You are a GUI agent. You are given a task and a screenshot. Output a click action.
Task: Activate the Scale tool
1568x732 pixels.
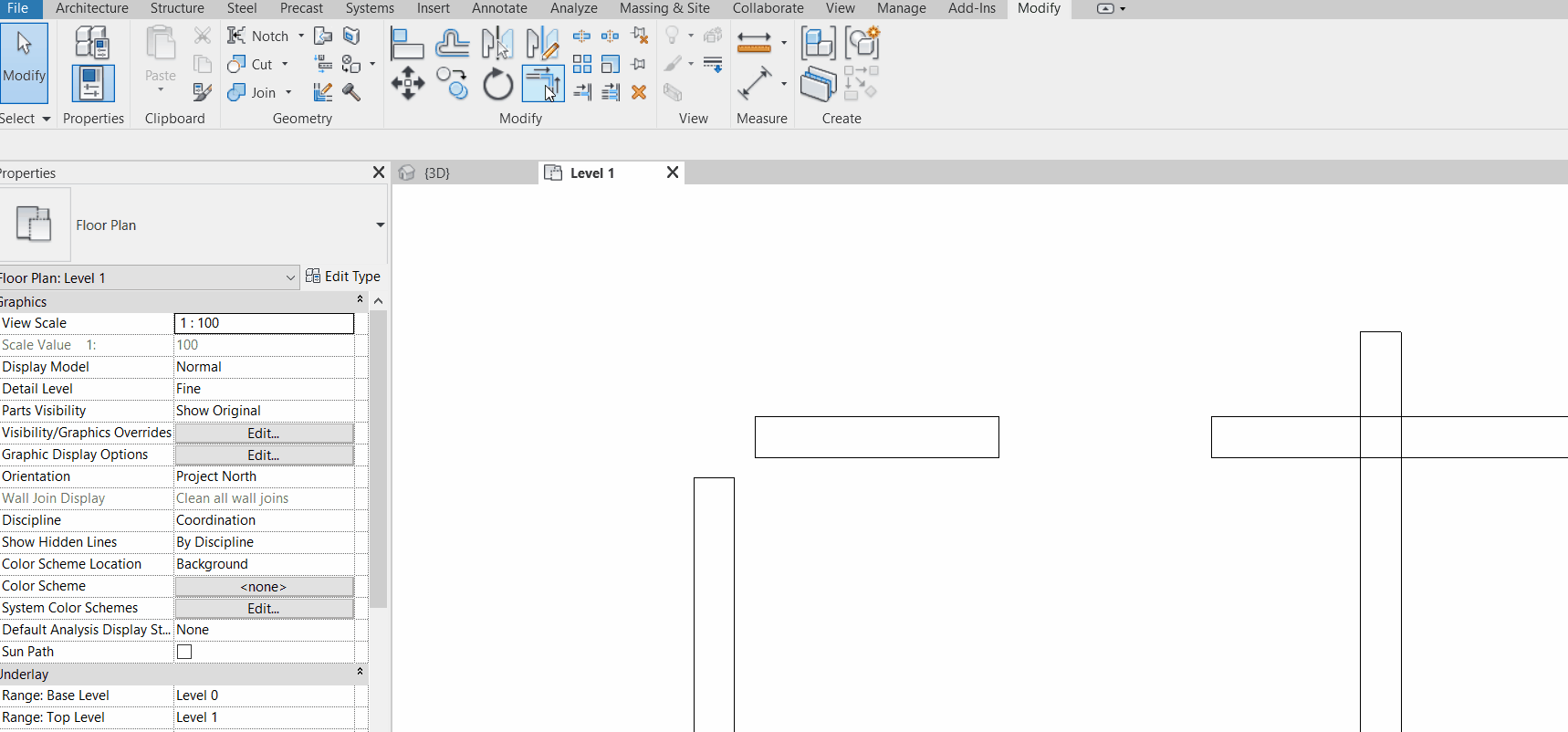pos(611,64)
